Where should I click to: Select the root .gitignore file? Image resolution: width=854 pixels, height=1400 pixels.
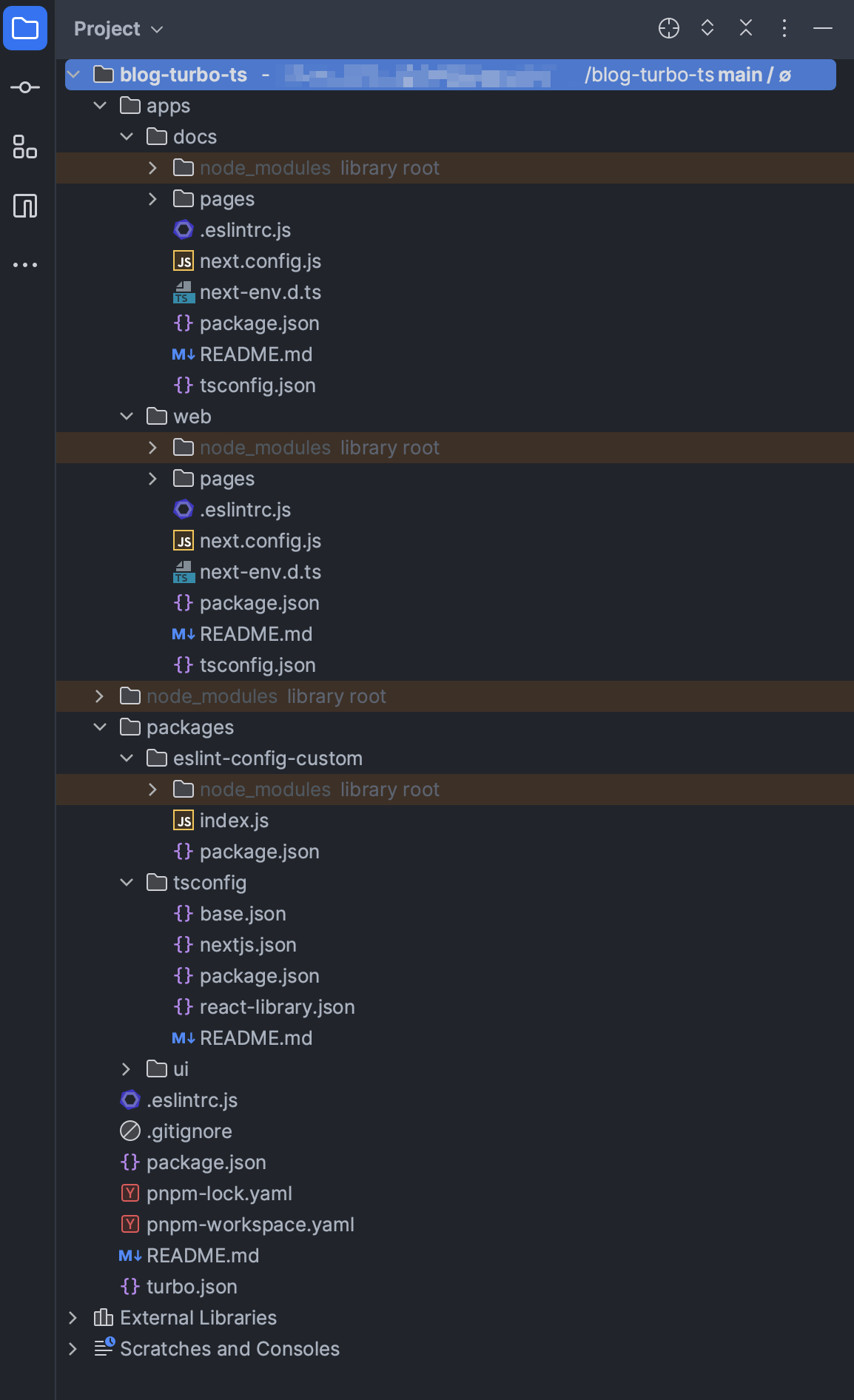pos(189,1131)
